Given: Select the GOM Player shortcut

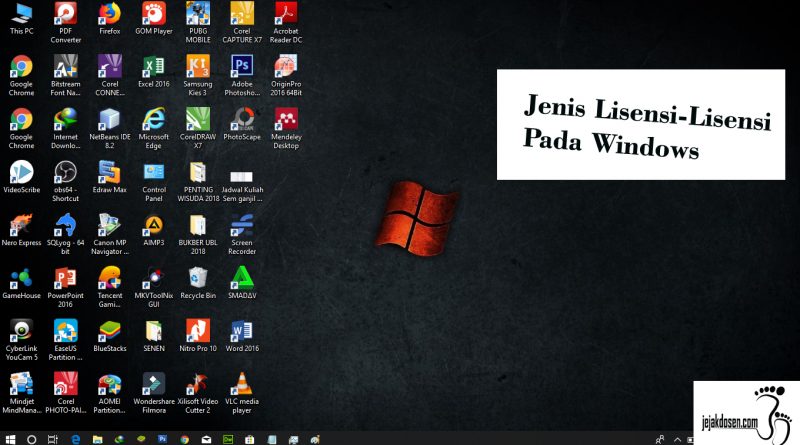Looking at the screenshot, I should pos(154,18).
